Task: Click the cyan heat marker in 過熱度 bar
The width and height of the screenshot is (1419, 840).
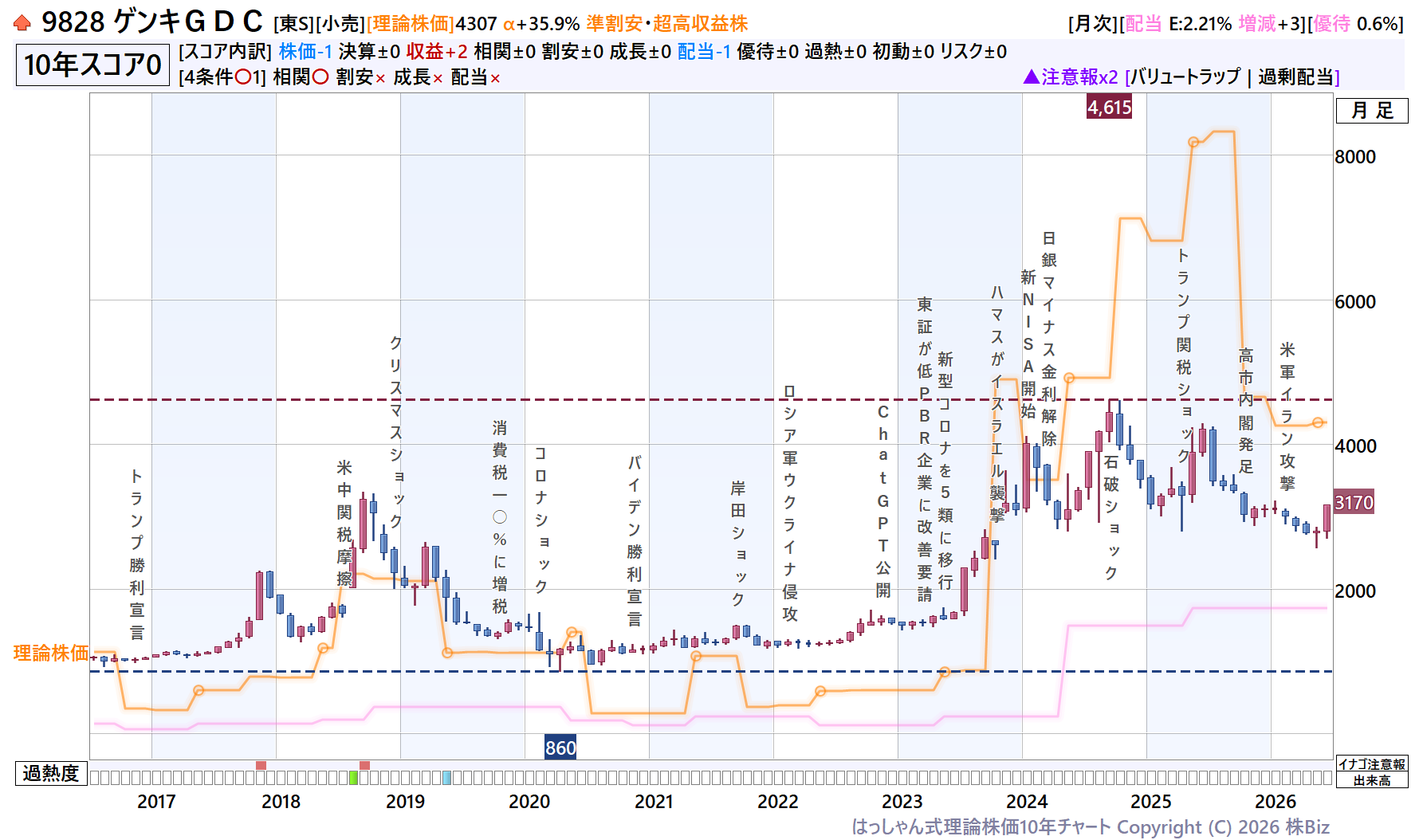Action: point(447,778)
